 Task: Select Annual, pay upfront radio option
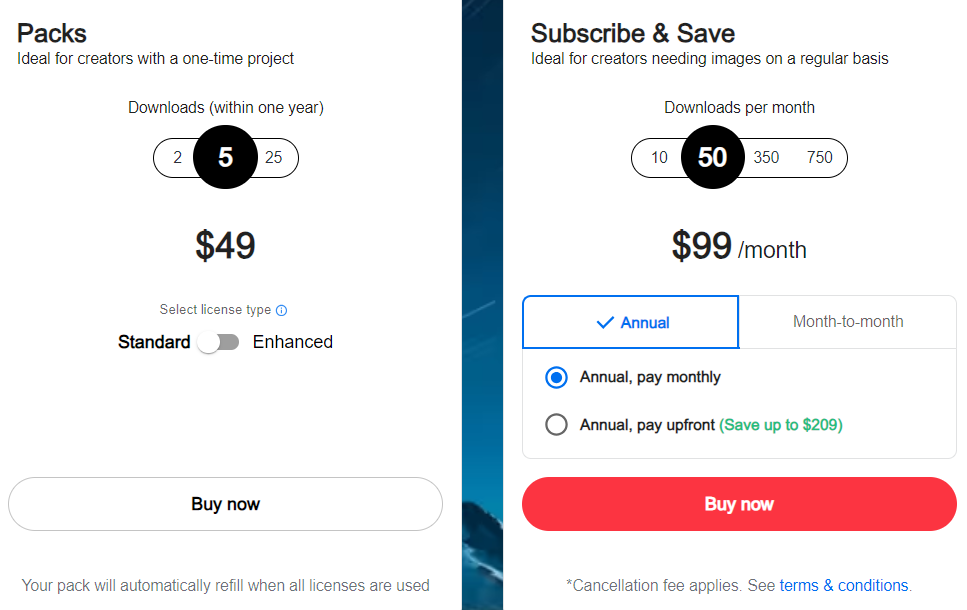pos(556,424)
